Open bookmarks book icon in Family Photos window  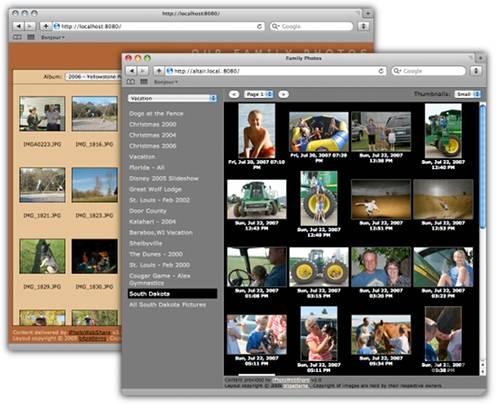click(x=131, y=82)
